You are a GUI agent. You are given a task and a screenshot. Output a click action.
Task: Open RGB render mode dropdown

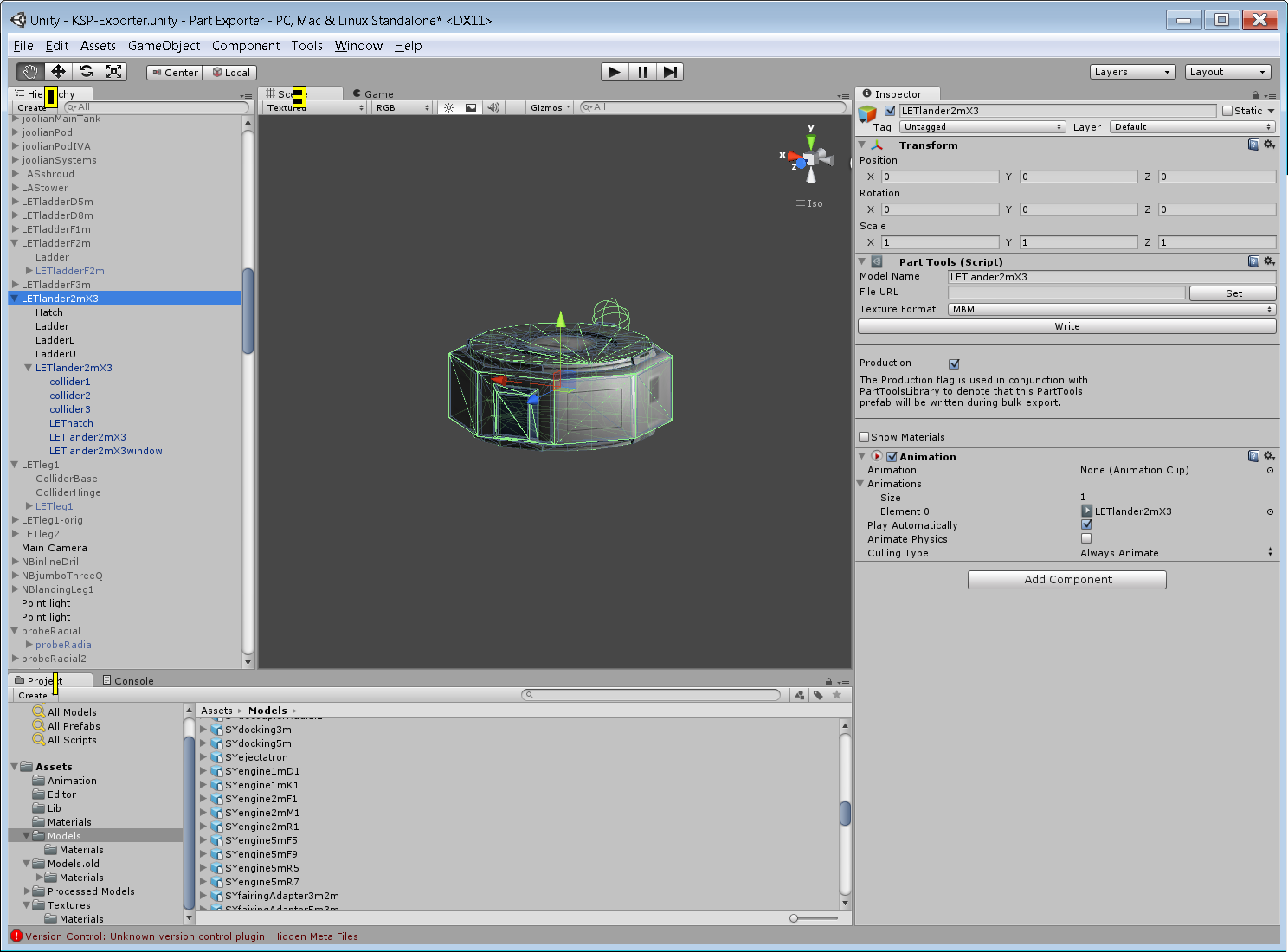coord(402,107)
